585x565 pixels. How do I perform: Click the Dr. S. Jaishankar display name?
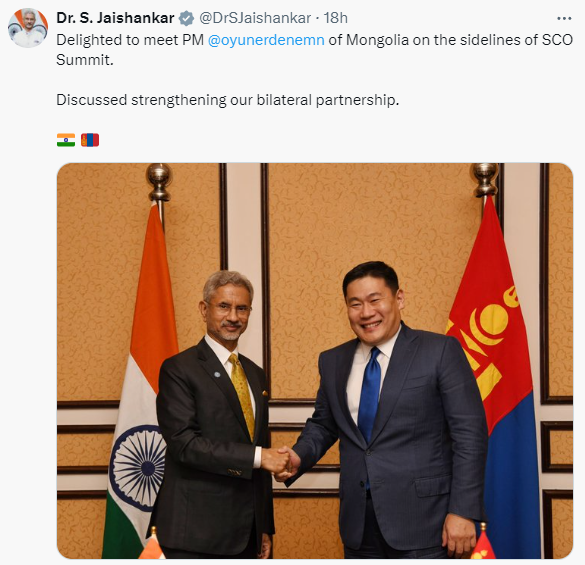(x=115, y=18)
